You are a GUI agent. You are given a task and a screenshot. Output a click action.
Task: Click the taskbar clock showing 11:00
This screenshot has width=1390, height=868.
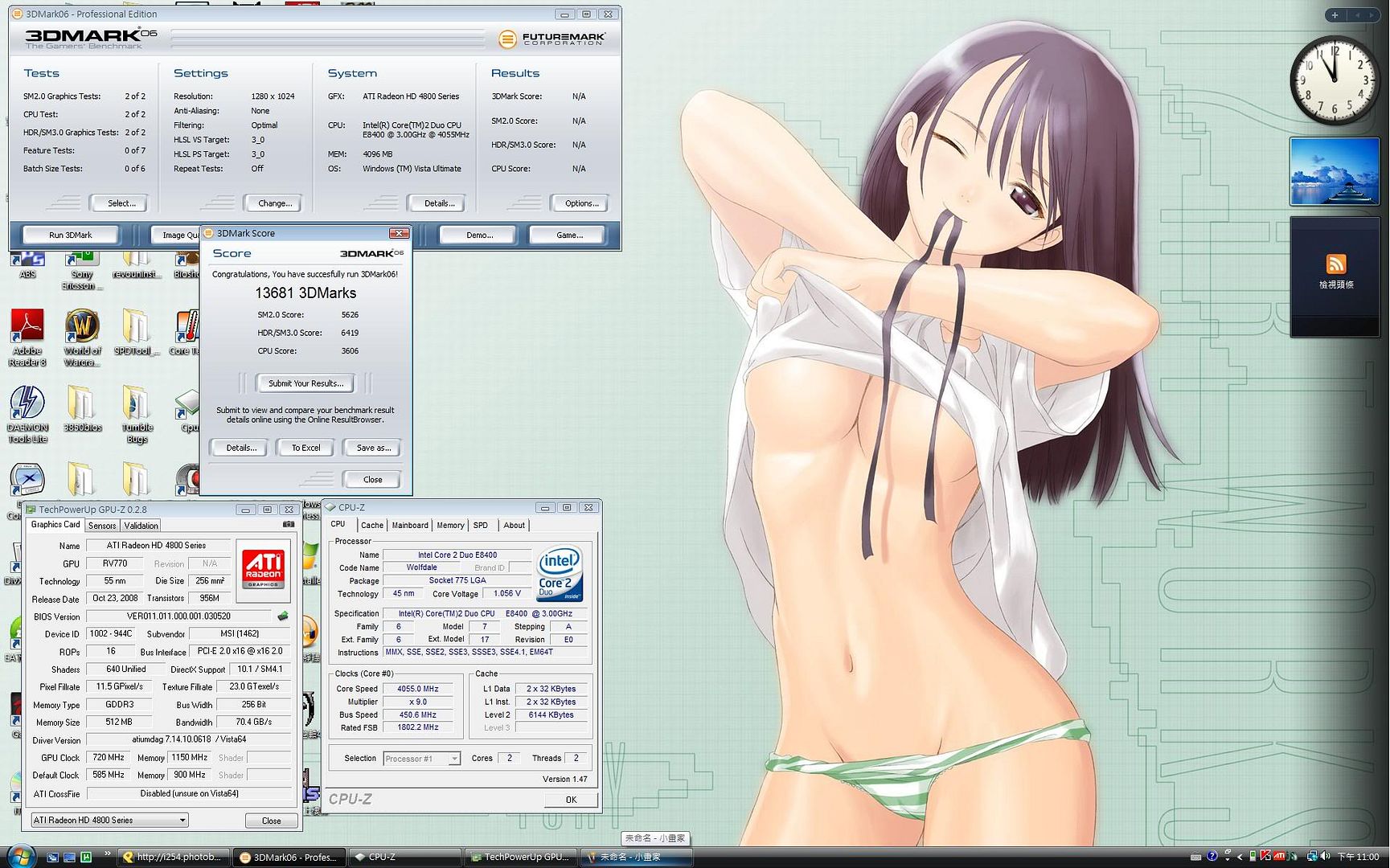click(1358, 857)
